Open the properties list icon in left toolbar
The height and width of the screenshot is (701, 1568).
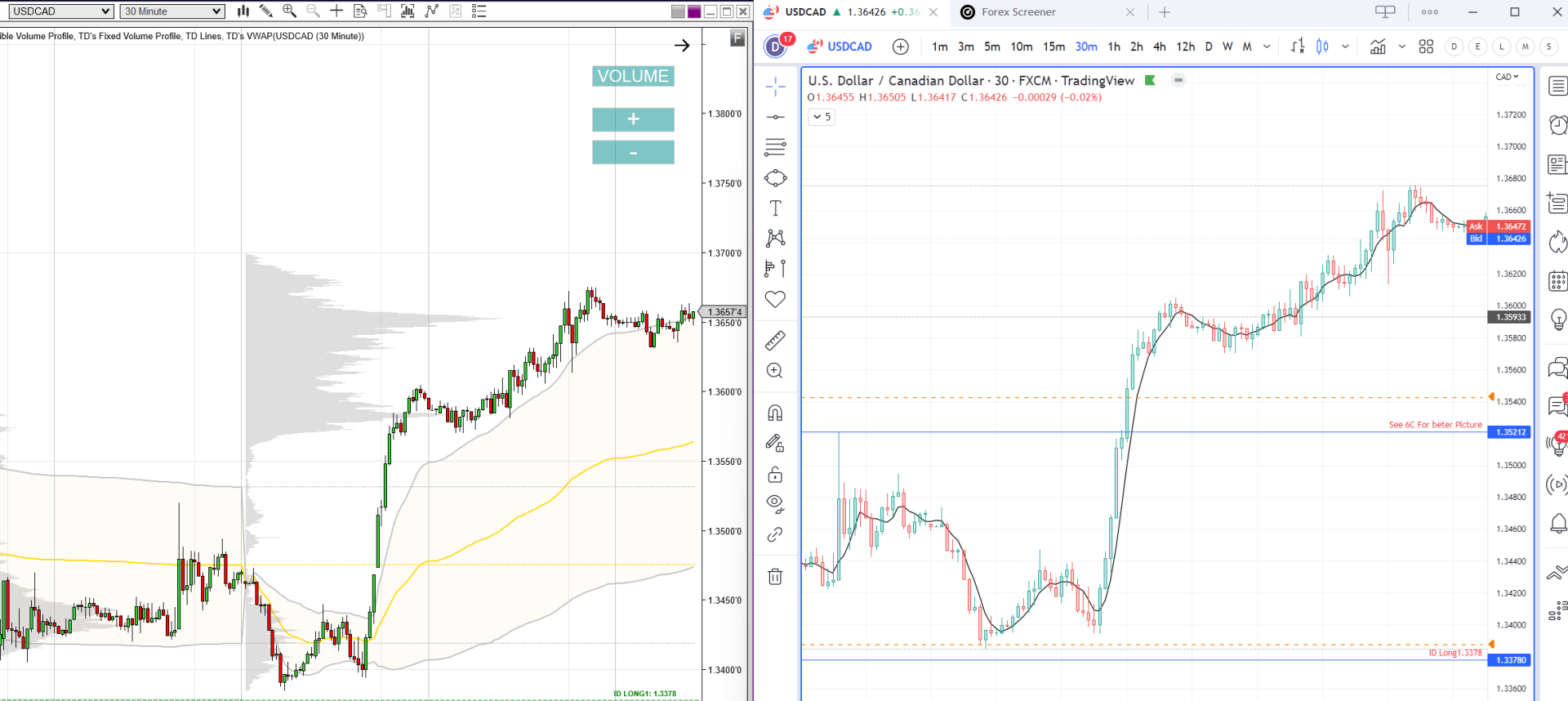pyautogui.click(x=479, y=11)
